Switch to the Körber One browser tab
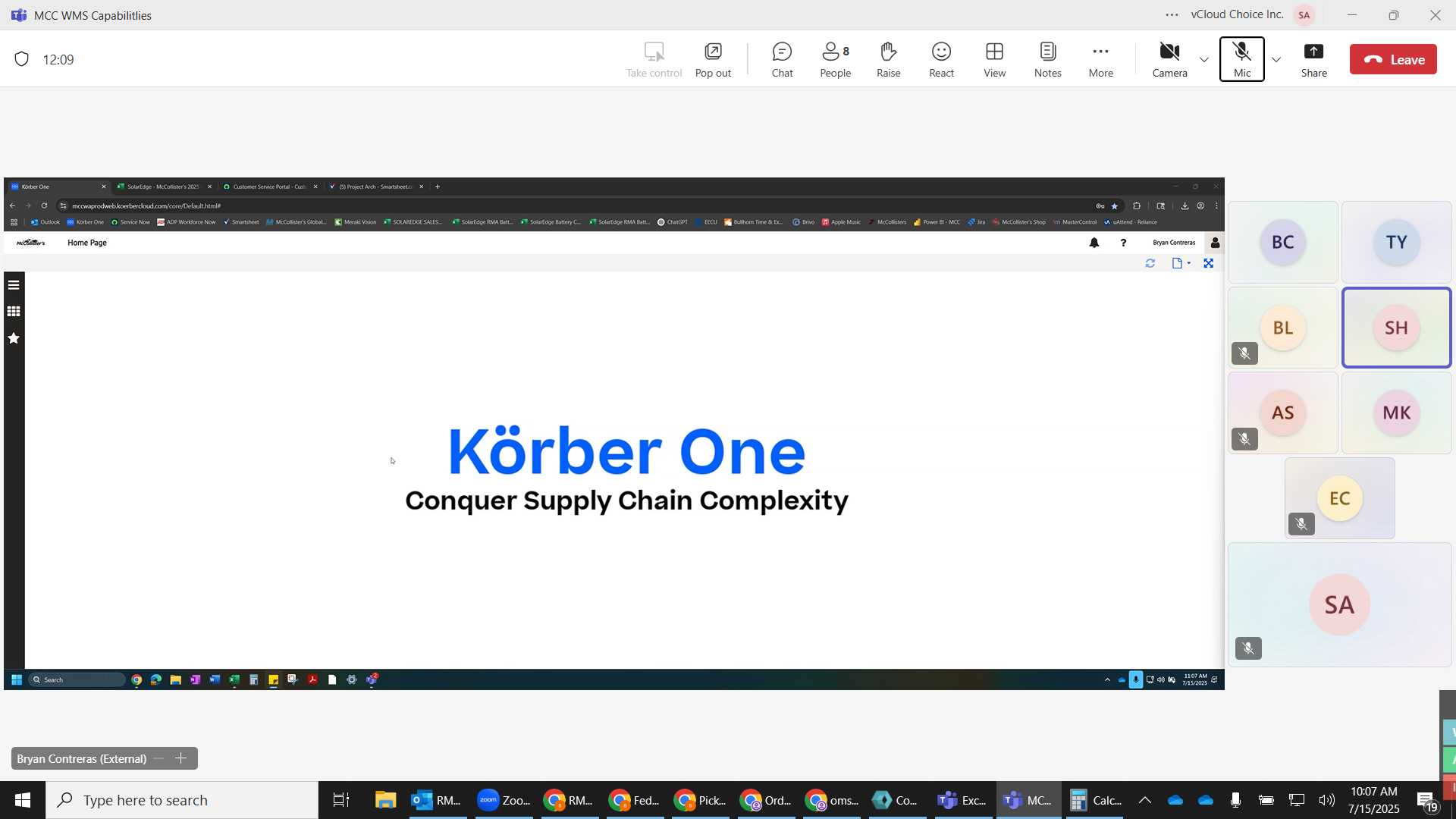This screenshot has width=1456, height=819. (x=58, y=187)
